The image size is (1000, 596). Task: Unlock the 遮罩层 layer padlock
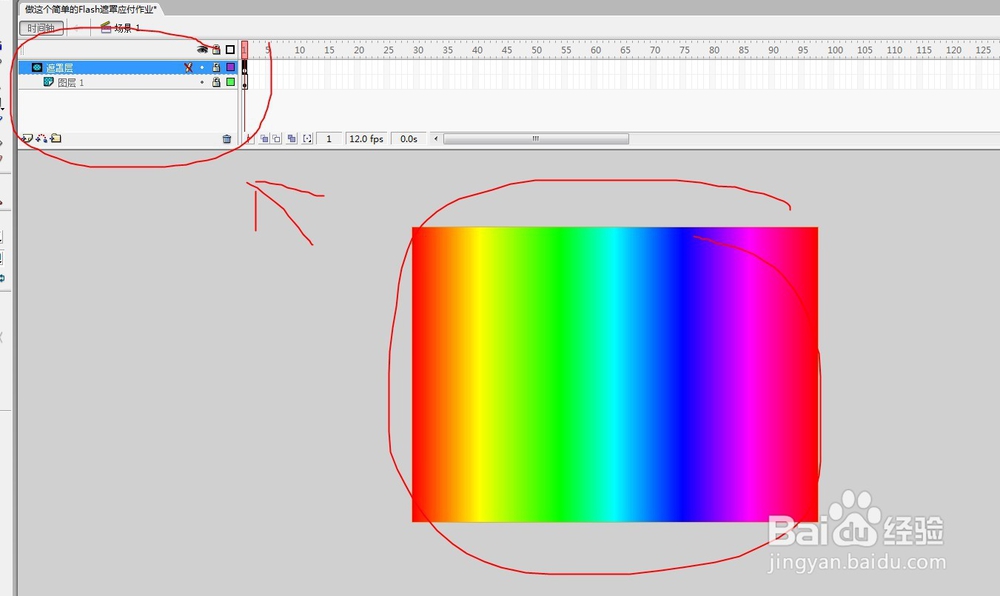[x=216, y=67]
